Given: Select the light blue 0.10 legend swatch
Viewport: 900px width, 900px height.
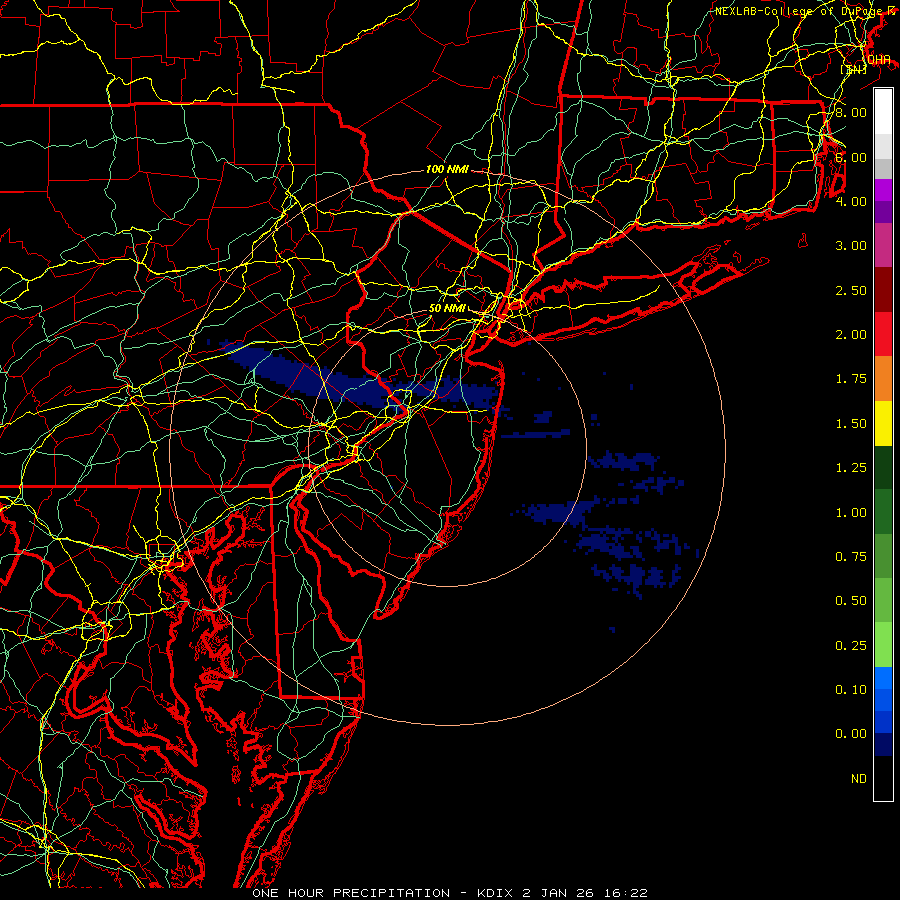Looking at the screenshot, I should point(883,678).
